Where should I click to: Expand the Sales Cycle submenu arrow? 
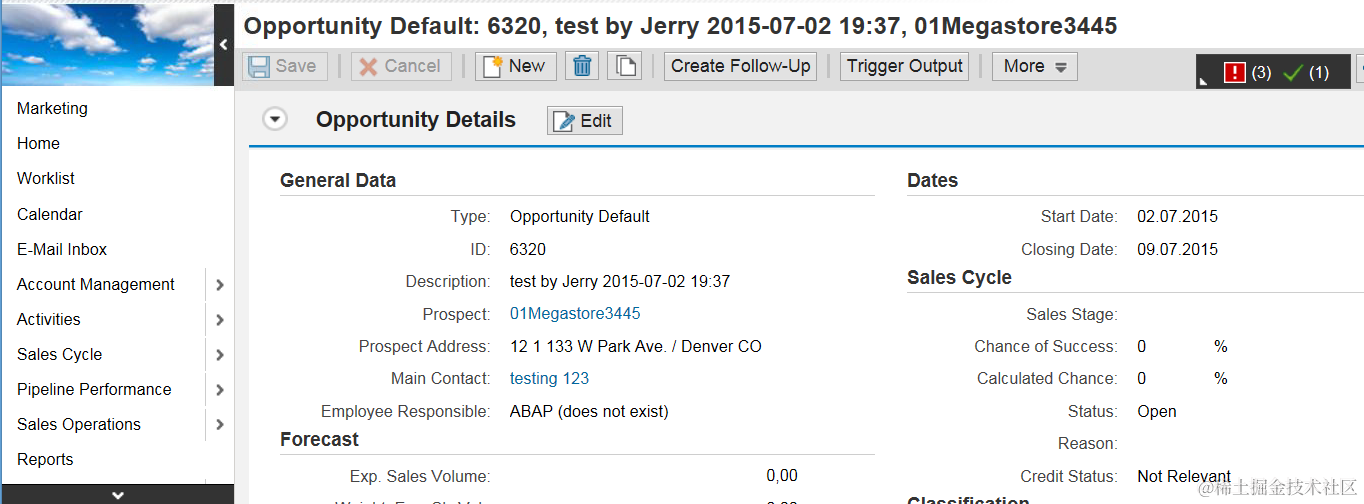point(220,355)
